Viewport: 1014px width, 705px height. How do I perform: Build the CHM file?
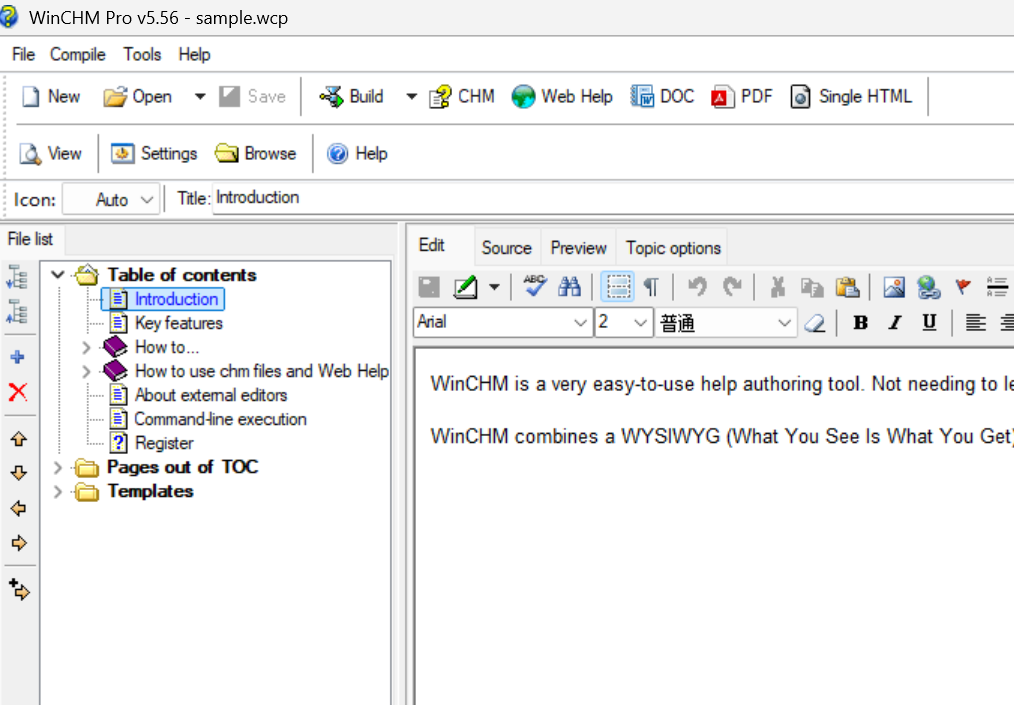pos(351,96)
